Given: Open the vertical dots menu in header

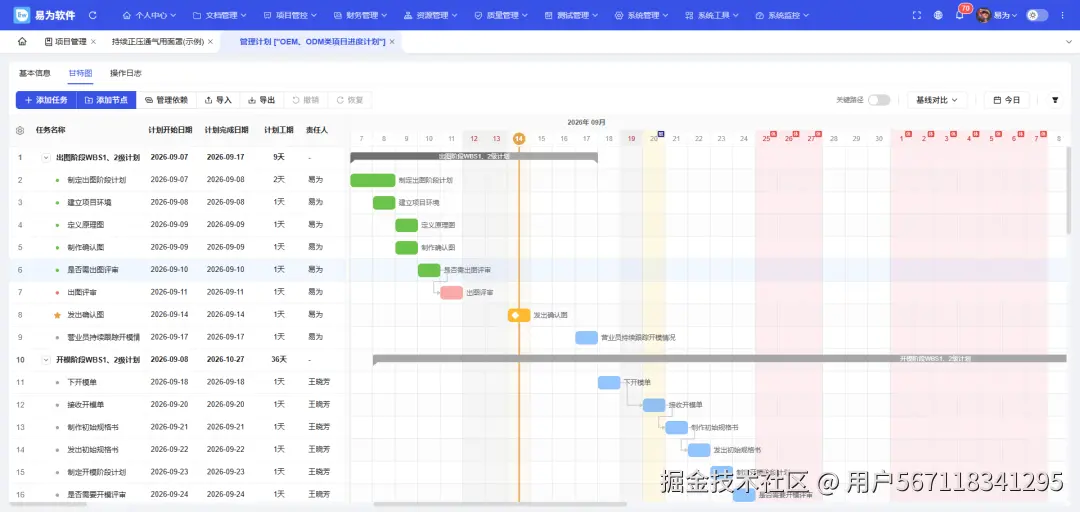Looking at the screenshot, I should pos(1062,15).
